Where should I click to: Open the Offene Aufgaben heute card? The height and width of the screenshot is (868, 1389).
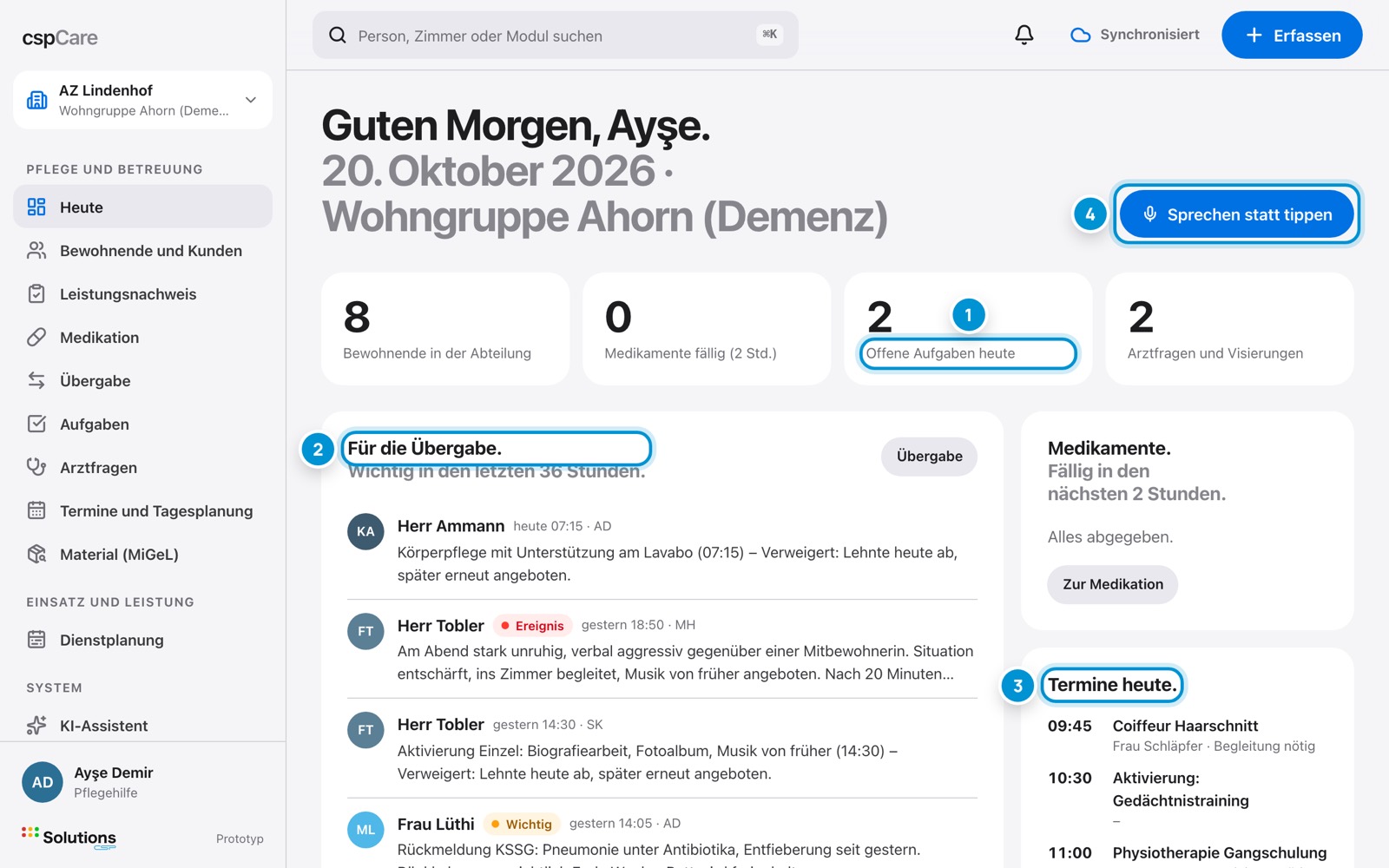pyautogui.click(x=968, y=329)
